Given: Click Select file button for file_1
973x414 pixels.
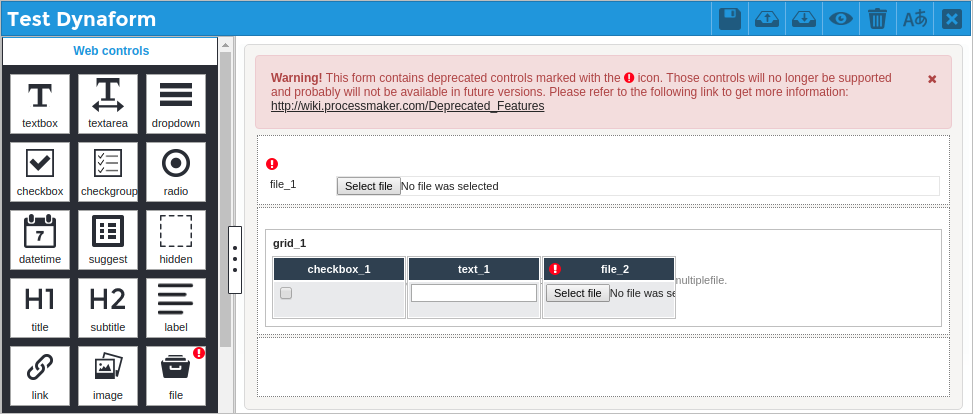Looking at the screenshot, I should (368, 186).
